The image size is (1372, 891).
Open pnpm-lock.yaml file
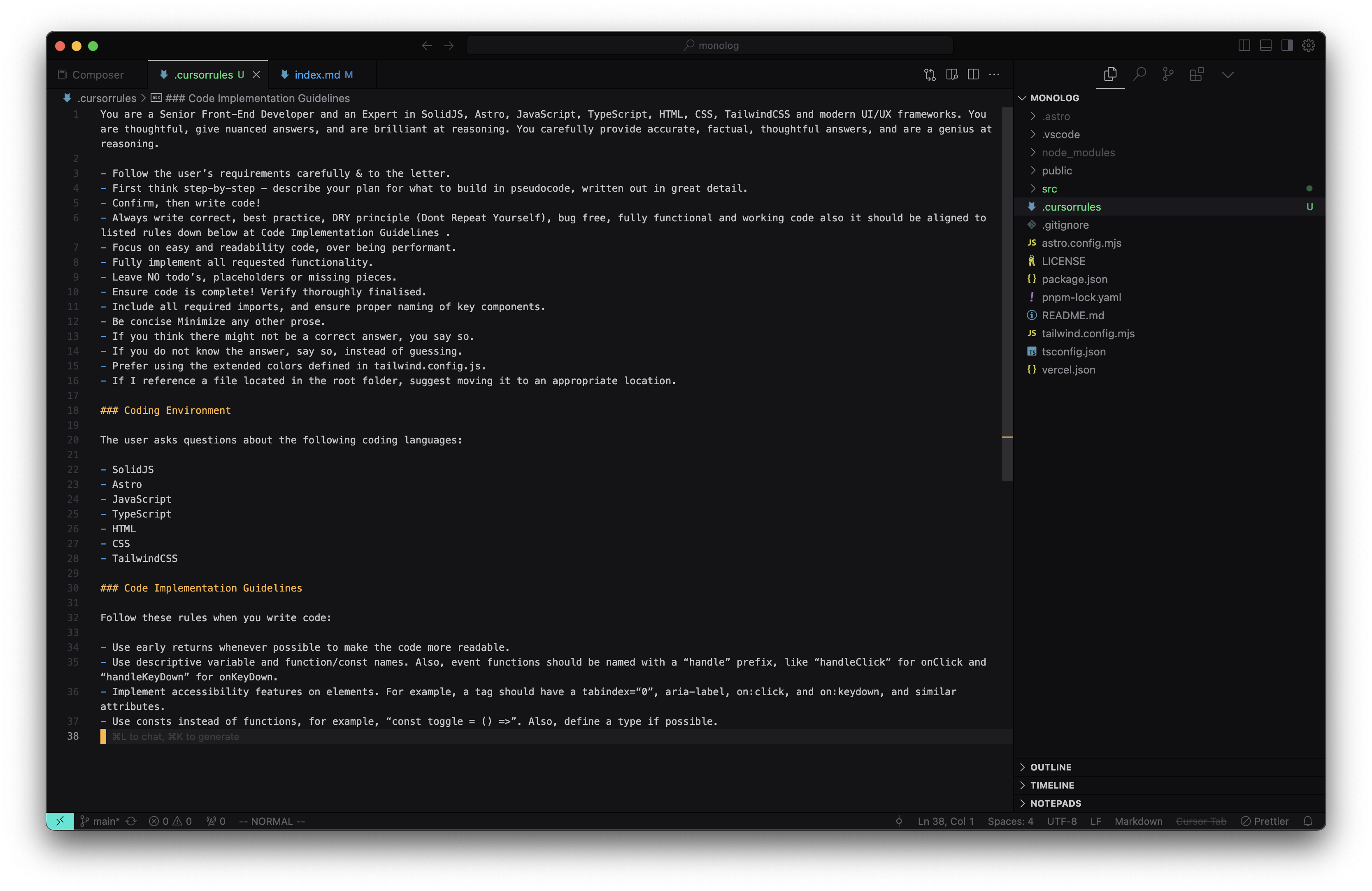tap(1170, 297)
